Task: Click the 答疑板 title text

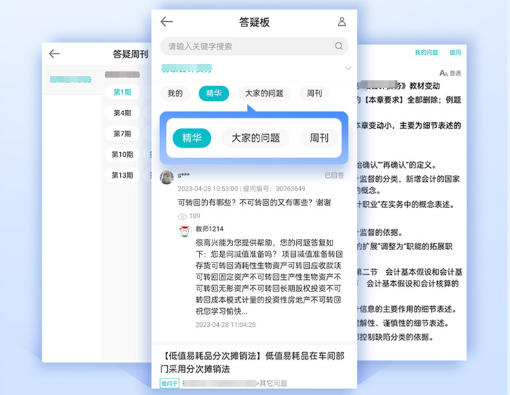Action: coord(254,22)
